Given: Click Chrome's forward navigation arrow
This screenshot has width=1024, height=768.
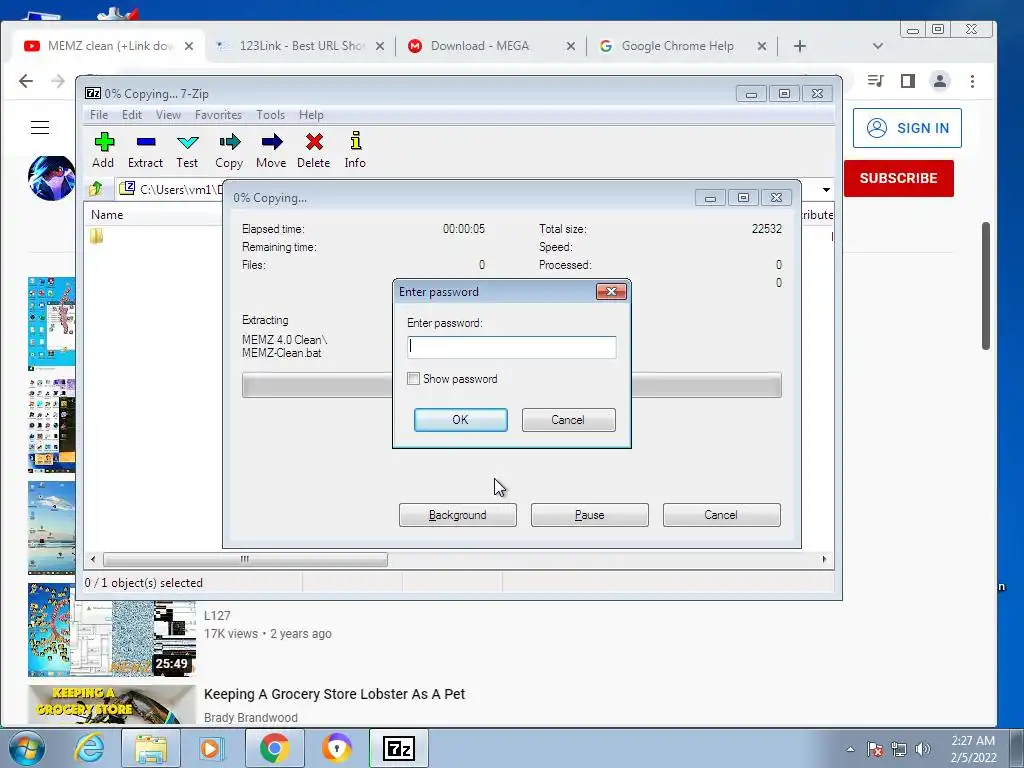Looking at the screenshot, I should tap(58, 81).
